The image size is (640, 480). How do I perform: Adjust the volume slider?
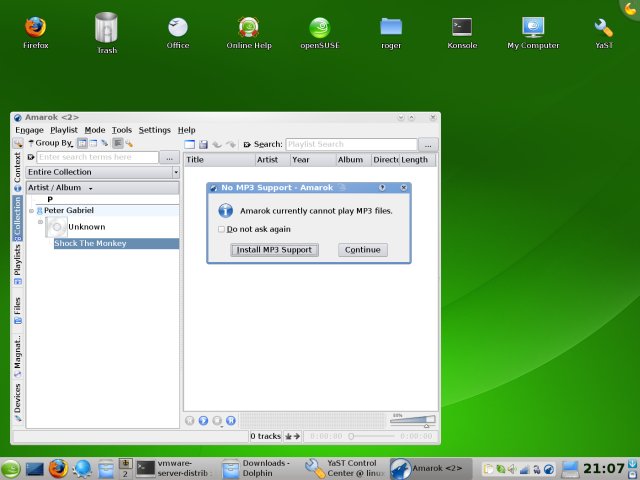pos(413,420)
